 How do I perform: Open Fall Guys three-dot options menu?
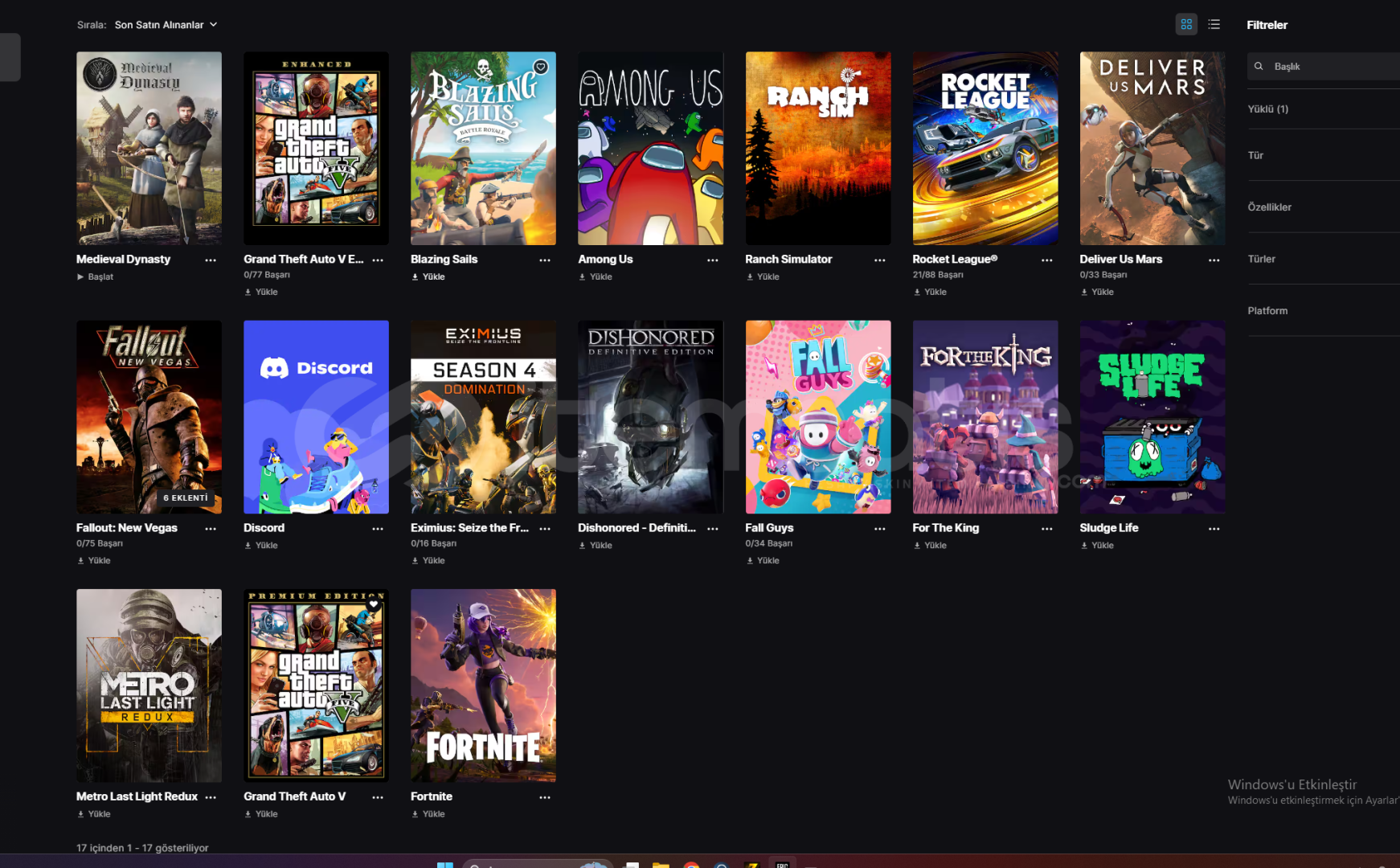click(x=880, y=529)
